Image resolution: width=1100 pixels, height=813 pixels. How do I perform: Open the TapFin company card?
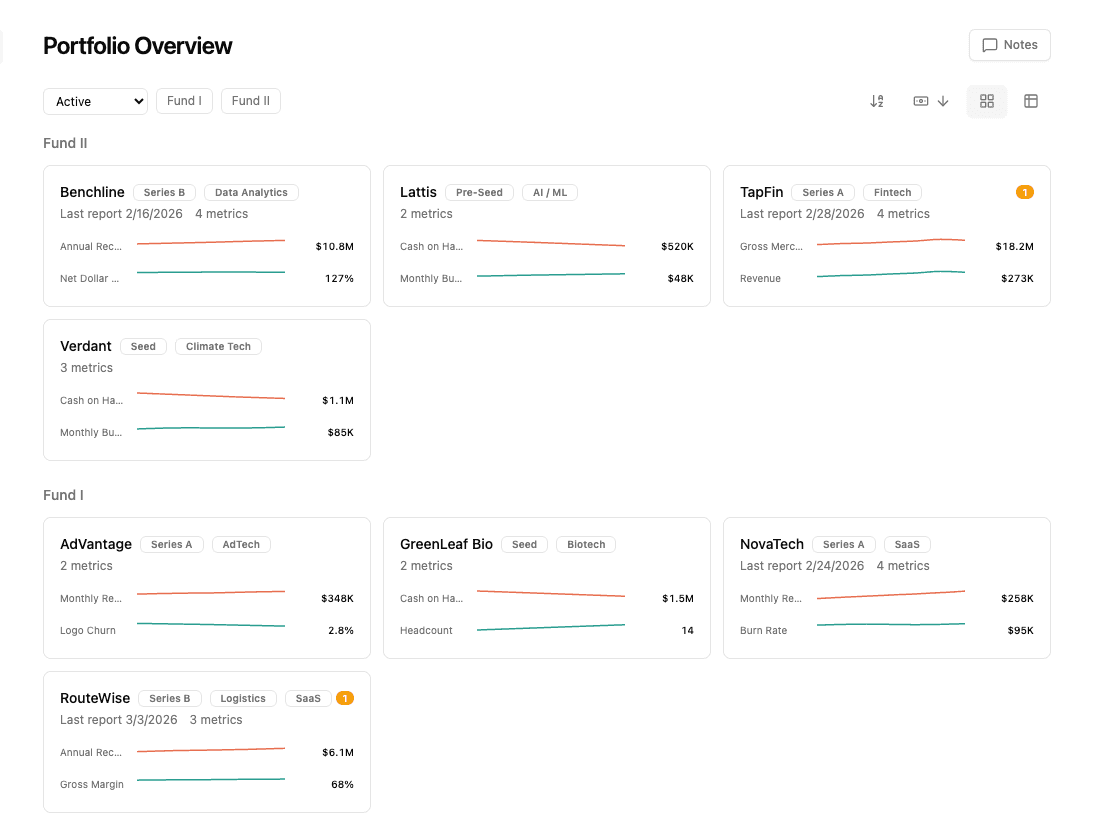pyautogui.click(x=887, y=236)
